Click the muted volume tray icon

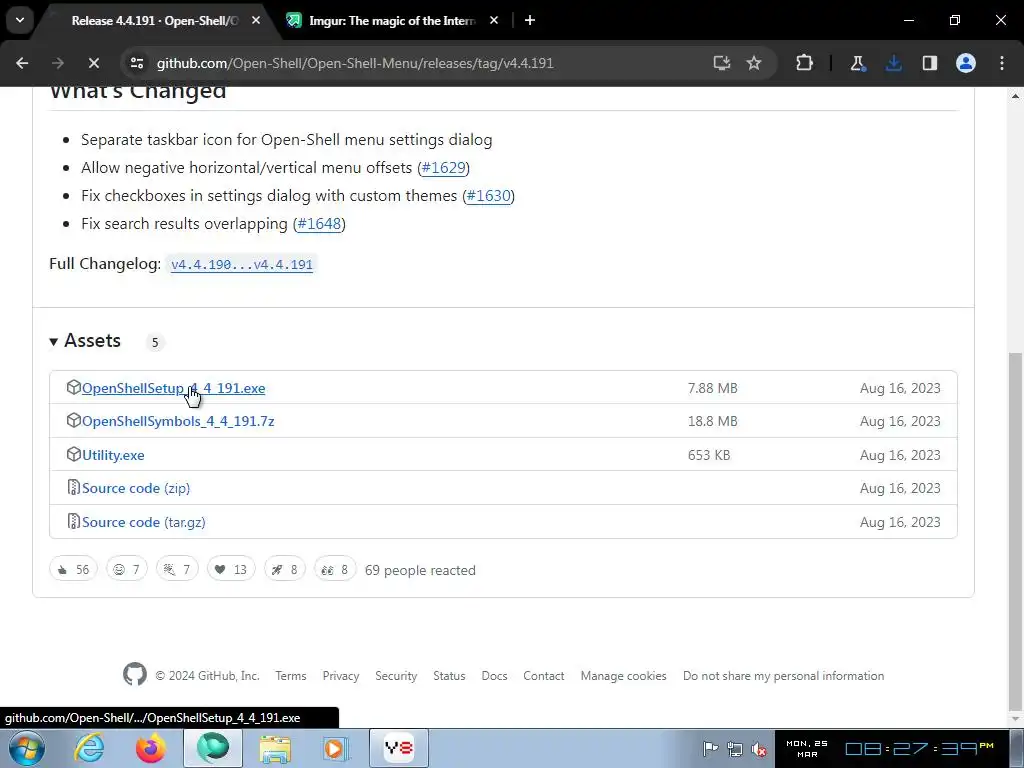pyautogui.click(x=759, y=749)
